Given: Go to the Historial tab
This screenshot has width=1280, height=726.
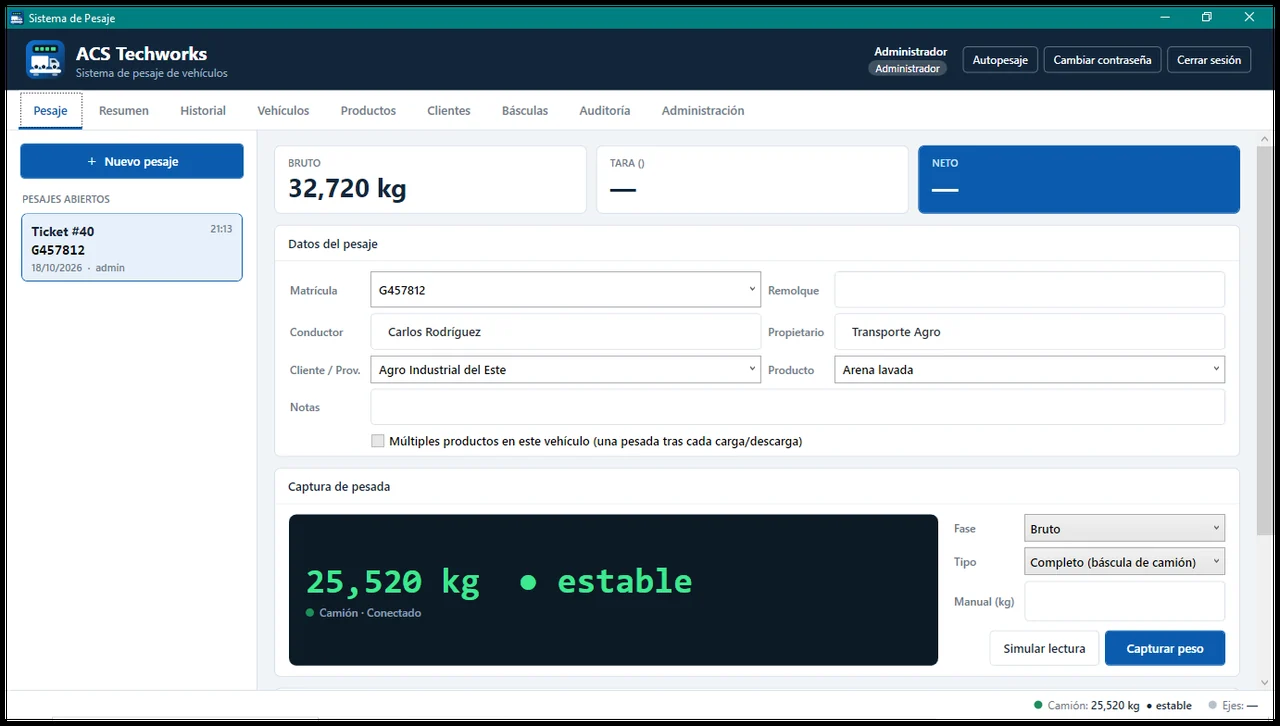Looking at the screenshot, I should 203,111.
